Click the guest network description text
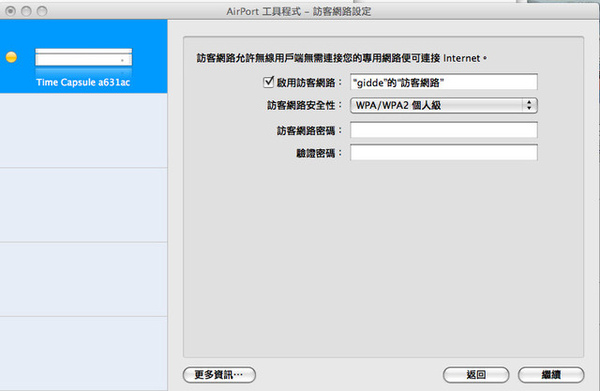600x391 pixels. 342,58
